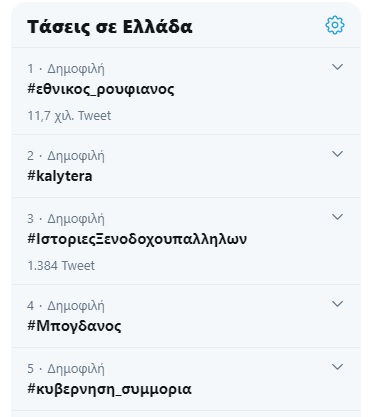
Task: Open the #κυβερνηση_συμμορια hashtag
Action: (109, 389)
